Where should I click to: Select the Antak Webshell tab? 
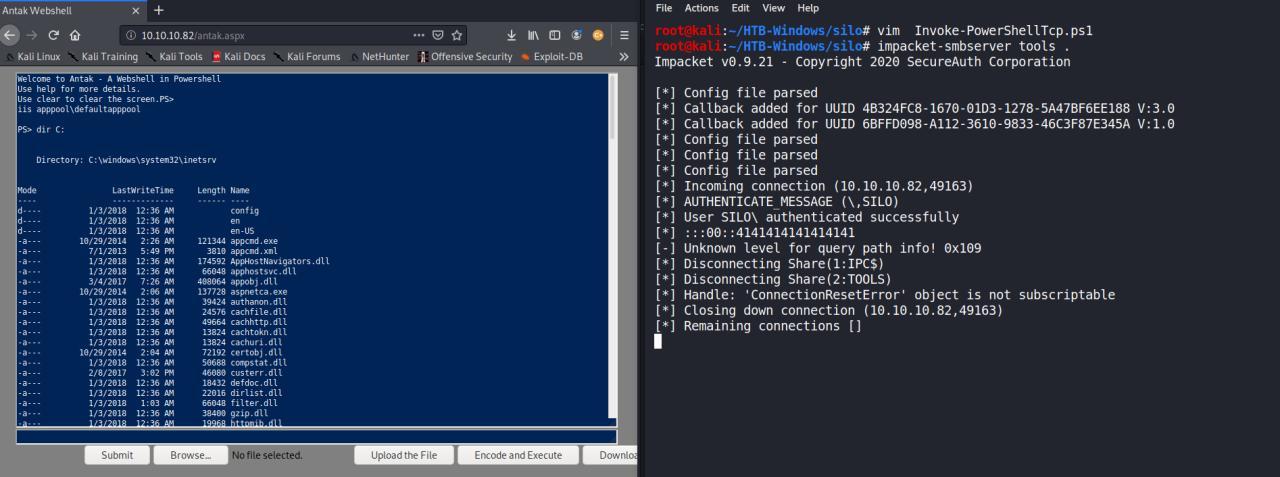tap(70, 10)
